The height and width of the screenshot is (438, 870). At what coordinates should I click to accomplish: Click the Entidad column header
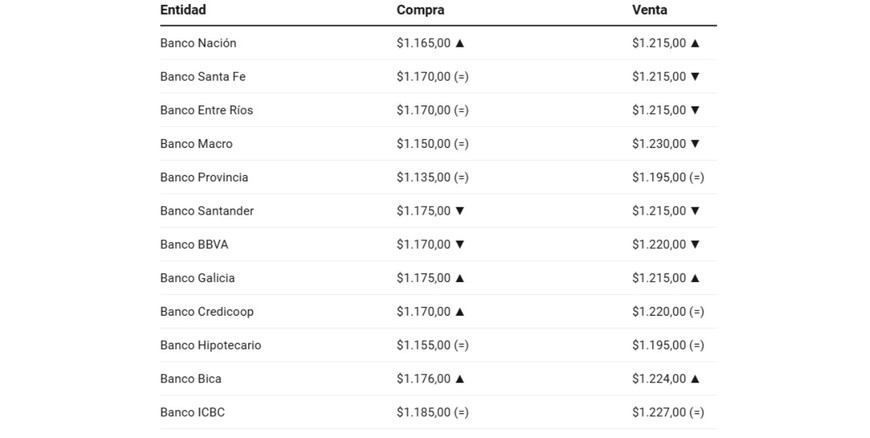pos(183,10)
